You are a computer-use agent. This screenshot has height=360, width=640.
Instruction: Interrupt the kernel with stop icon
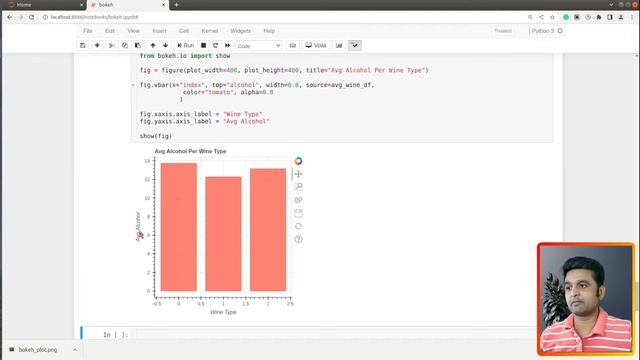coord(203,45)
